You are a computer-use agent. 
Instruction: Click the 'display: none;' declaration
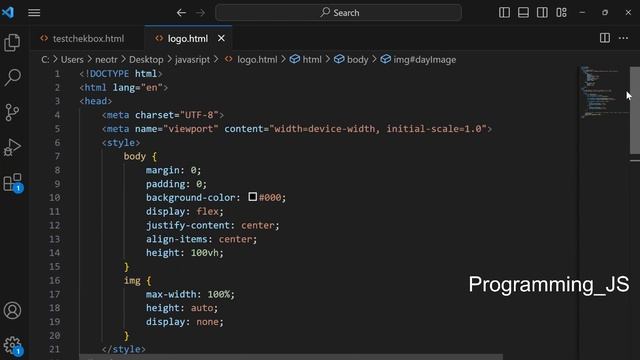click(x=185, y=322)
